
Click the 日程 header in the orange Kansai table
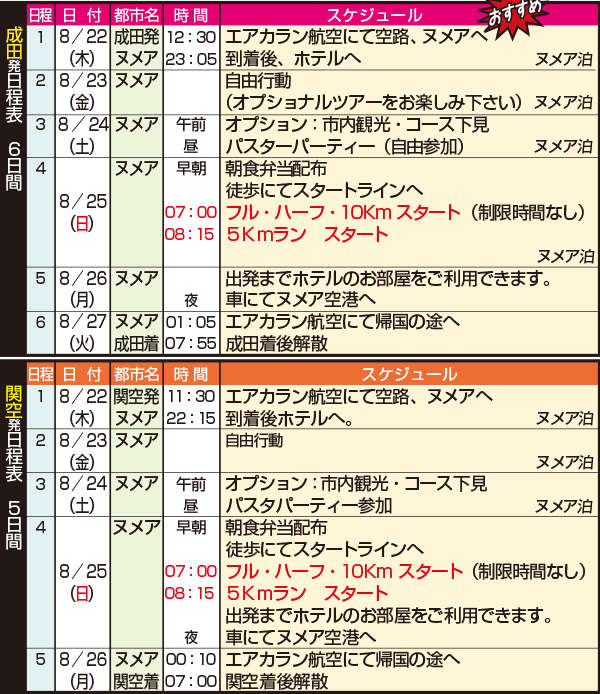coord(40,374)
